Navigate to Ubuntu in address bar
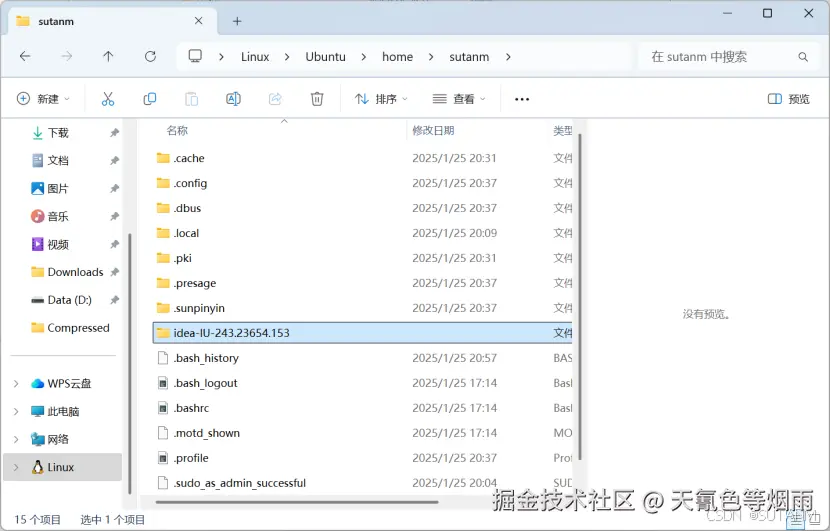 [325, 57]
